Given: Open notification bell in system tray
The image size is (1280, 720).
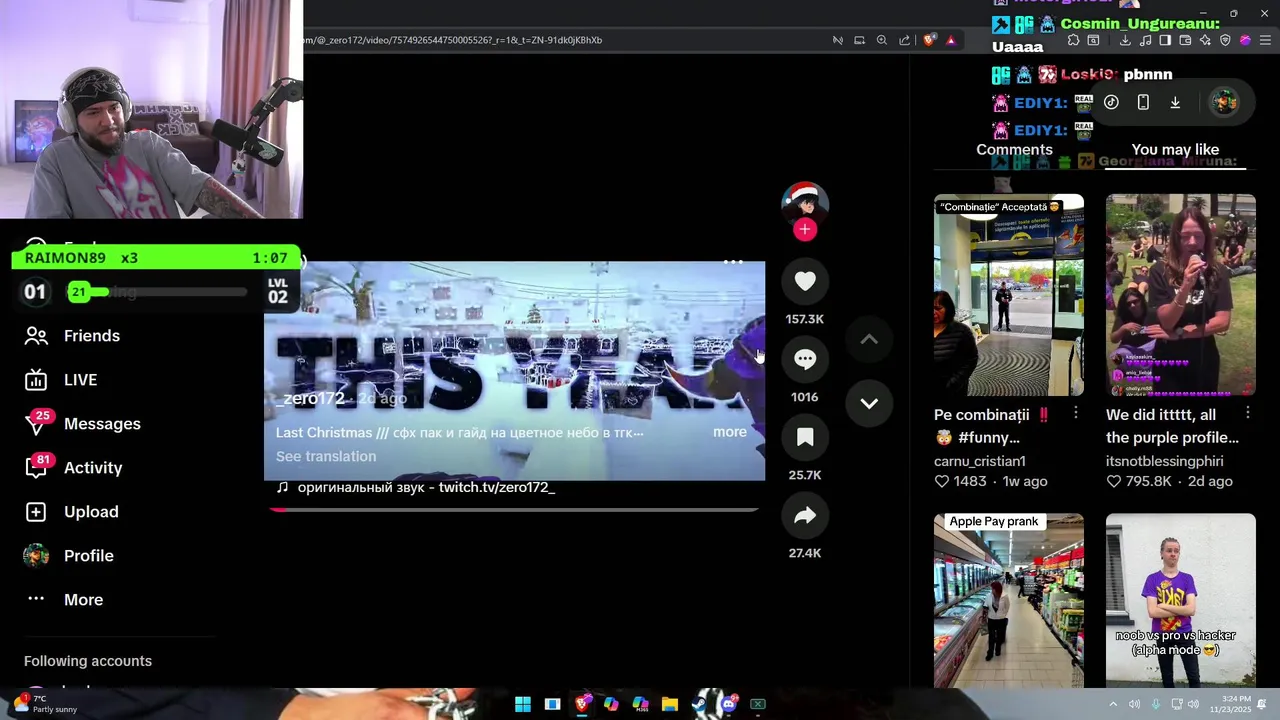Looking at the screenshot, I should click(1261, 704).
